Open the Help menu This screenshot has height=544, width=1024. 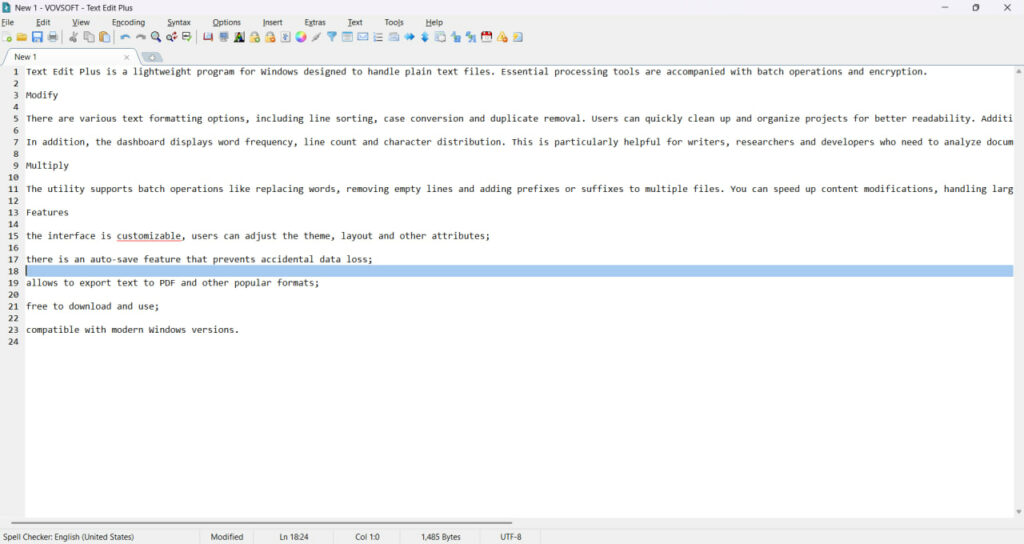(x=434, y=22)
